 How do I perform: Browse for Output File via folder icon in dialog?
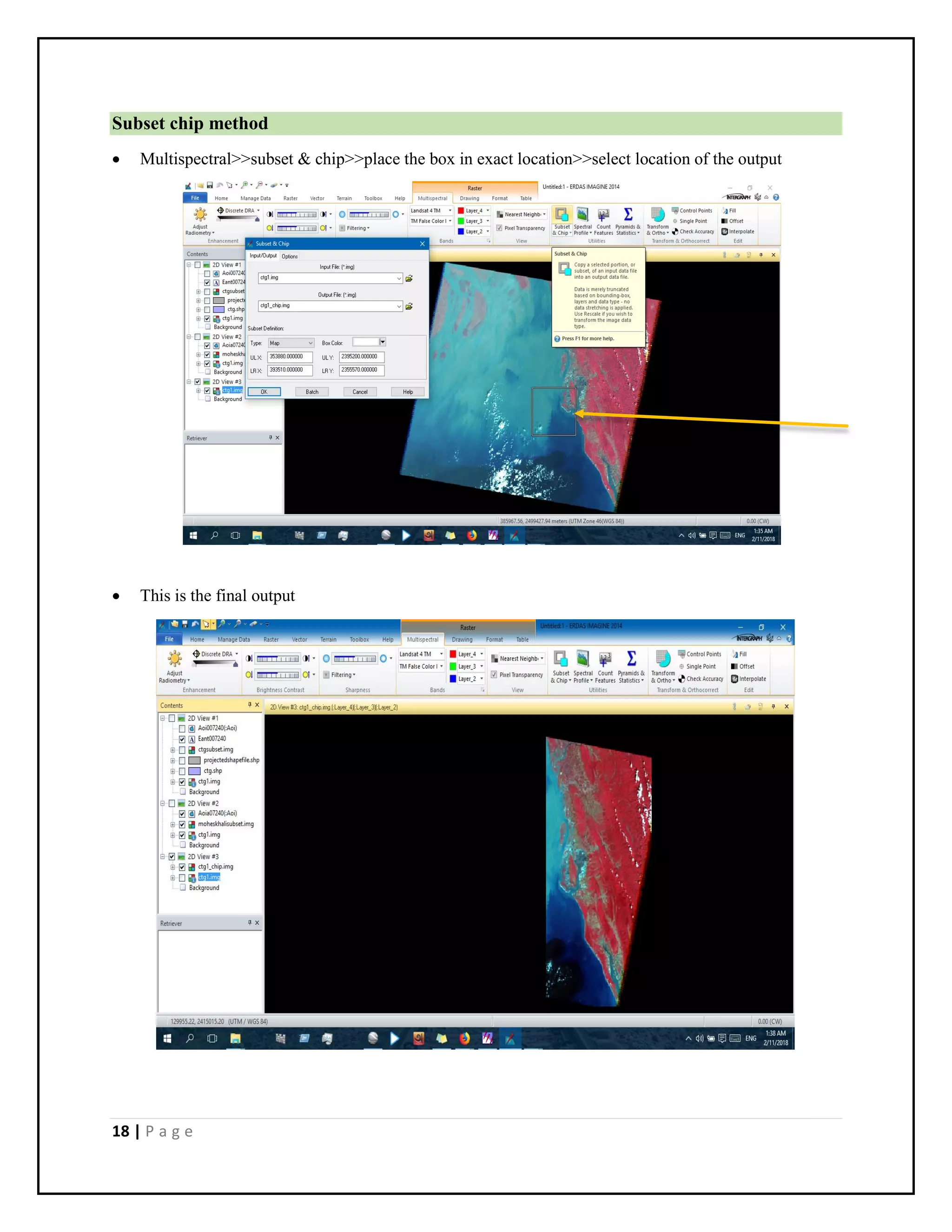tap(410, 306)
